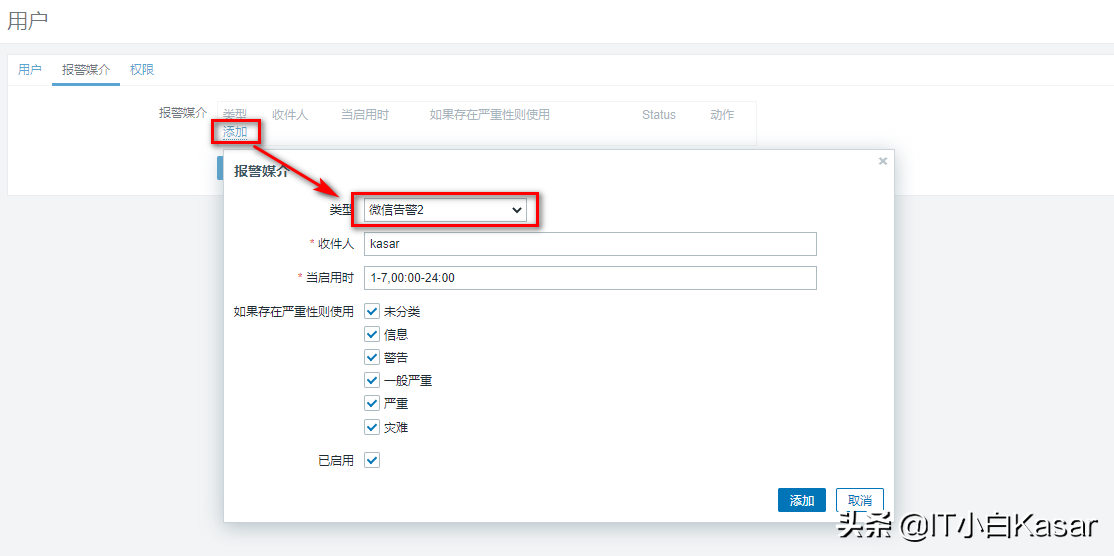Uncheck the 灾难 severity checkbox
This screenshot has width=1114, height=556.
pos(372,427)
